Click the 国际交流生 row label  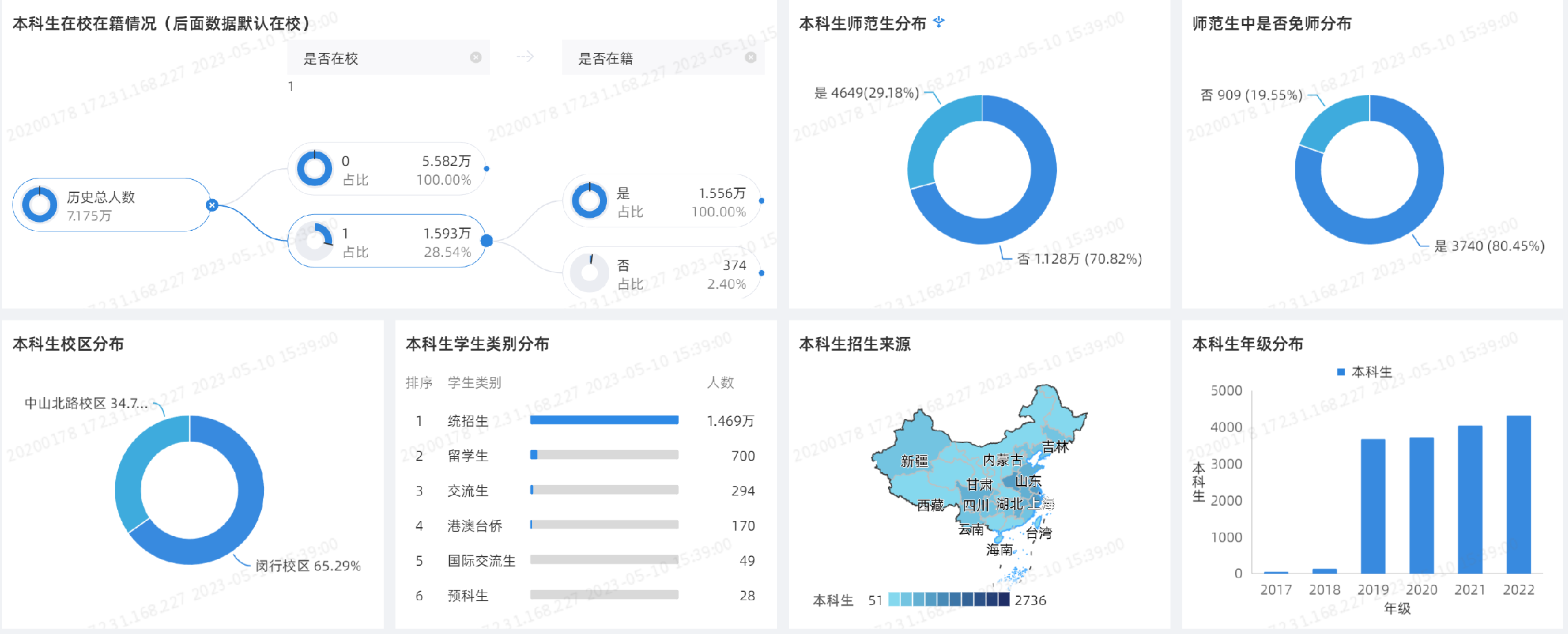[x=482, y=560]
